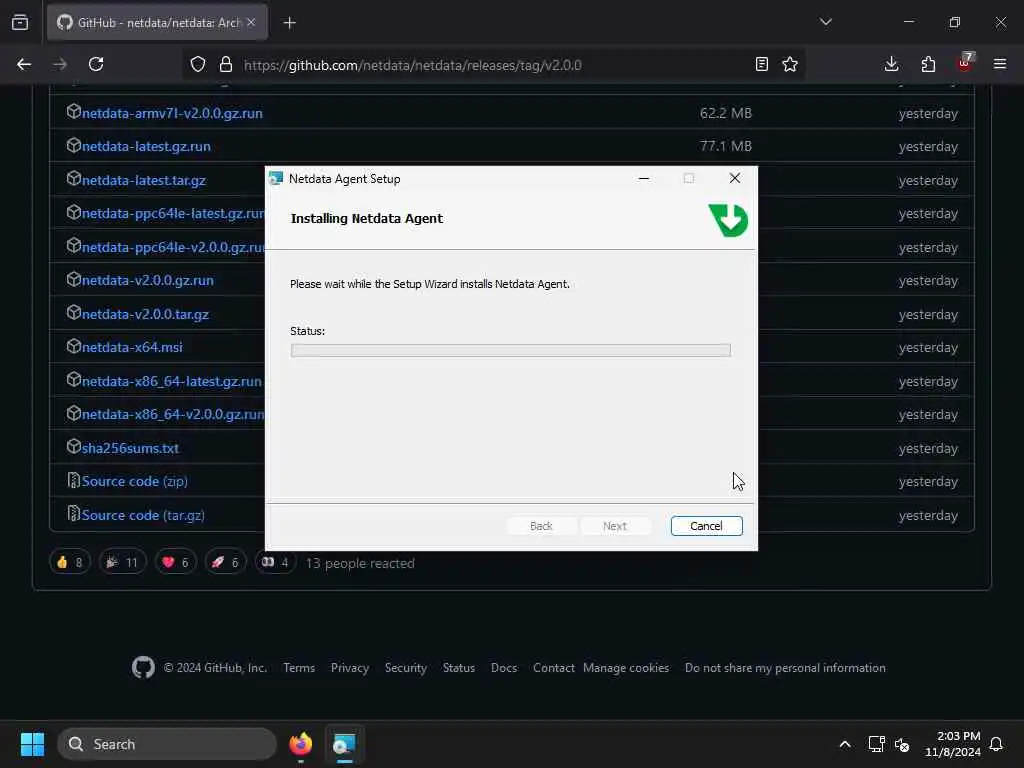
Task: Open the Privacy footer link
Action: click(350, 668)
